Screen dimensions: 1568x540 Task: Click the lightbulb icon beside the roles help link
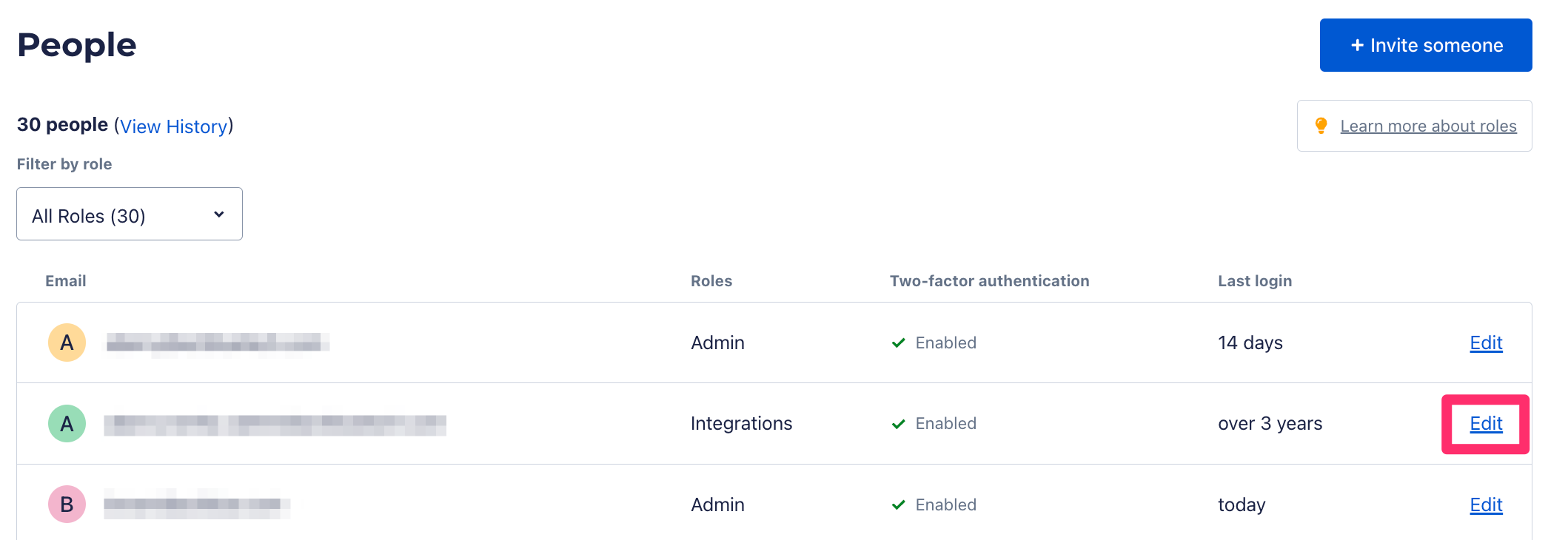(x=1321, y=126)
